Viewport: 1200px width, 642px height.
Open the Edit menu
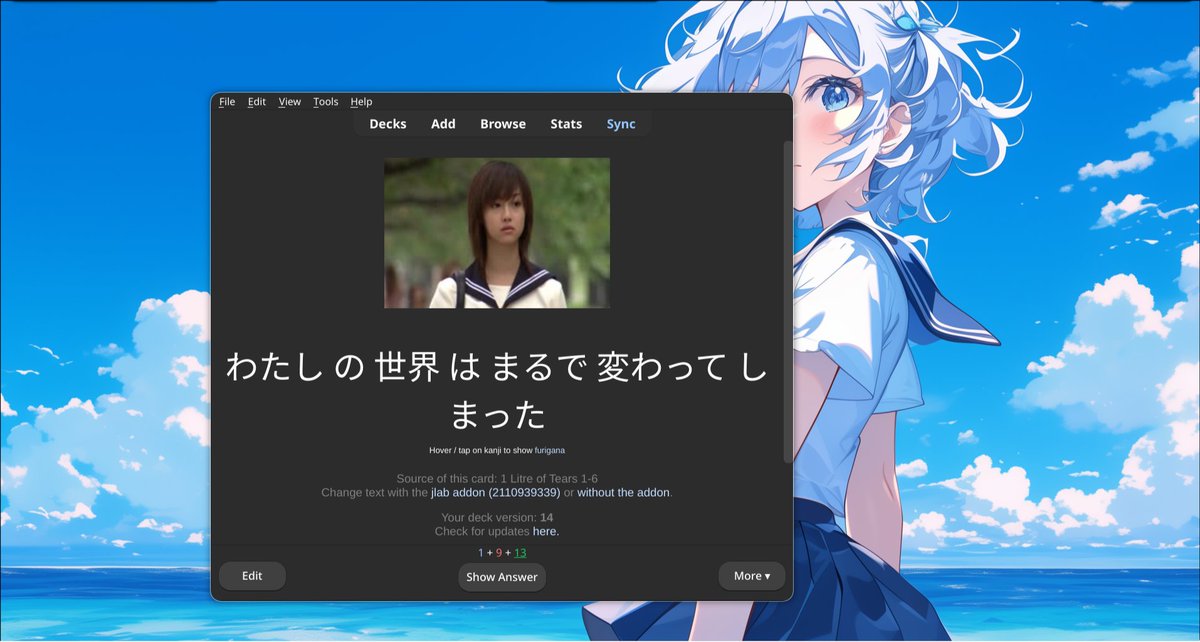[x=257, y=102]
